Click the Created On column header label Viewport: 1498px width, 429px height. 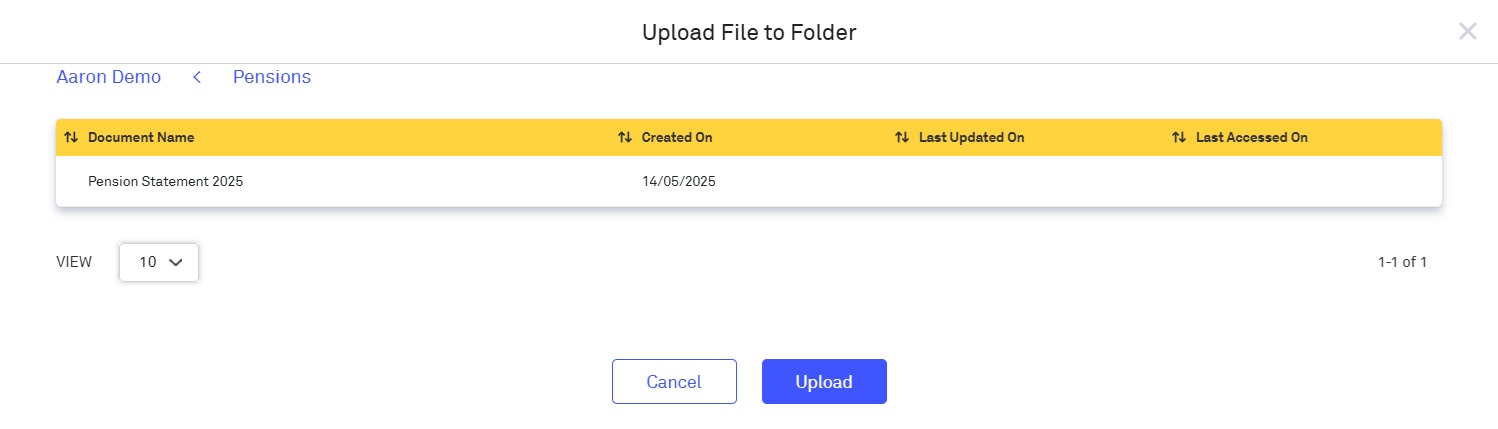pos(677,137)
